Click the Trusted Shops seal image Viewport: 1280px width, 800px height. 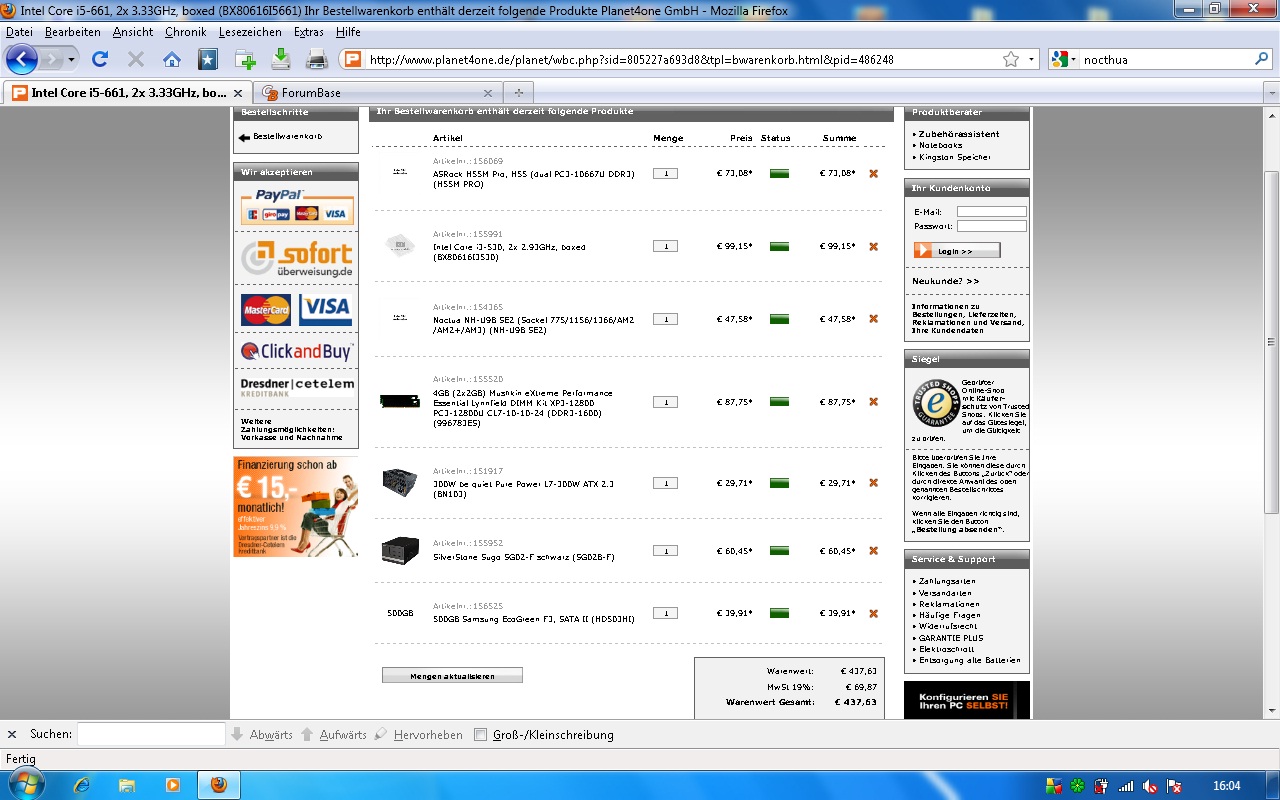point(935,403)
